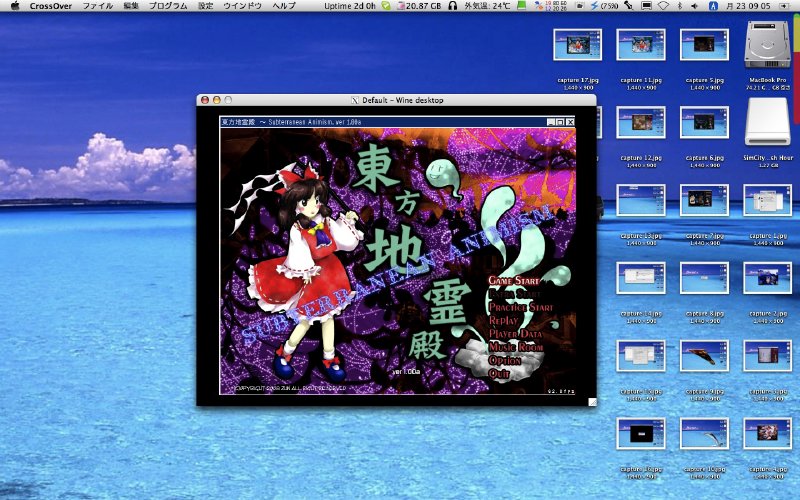This screenshot has width=800, height=500.
Task: Select the SimCity external drive icon
Action: tap(767, 122)
